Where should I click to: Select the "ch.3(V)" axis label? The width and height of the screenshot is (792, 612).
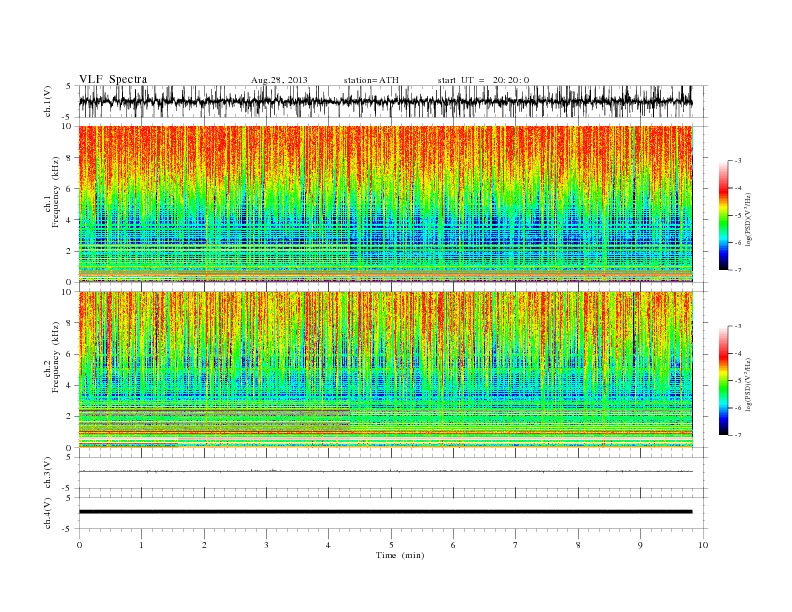pos(47,473)
